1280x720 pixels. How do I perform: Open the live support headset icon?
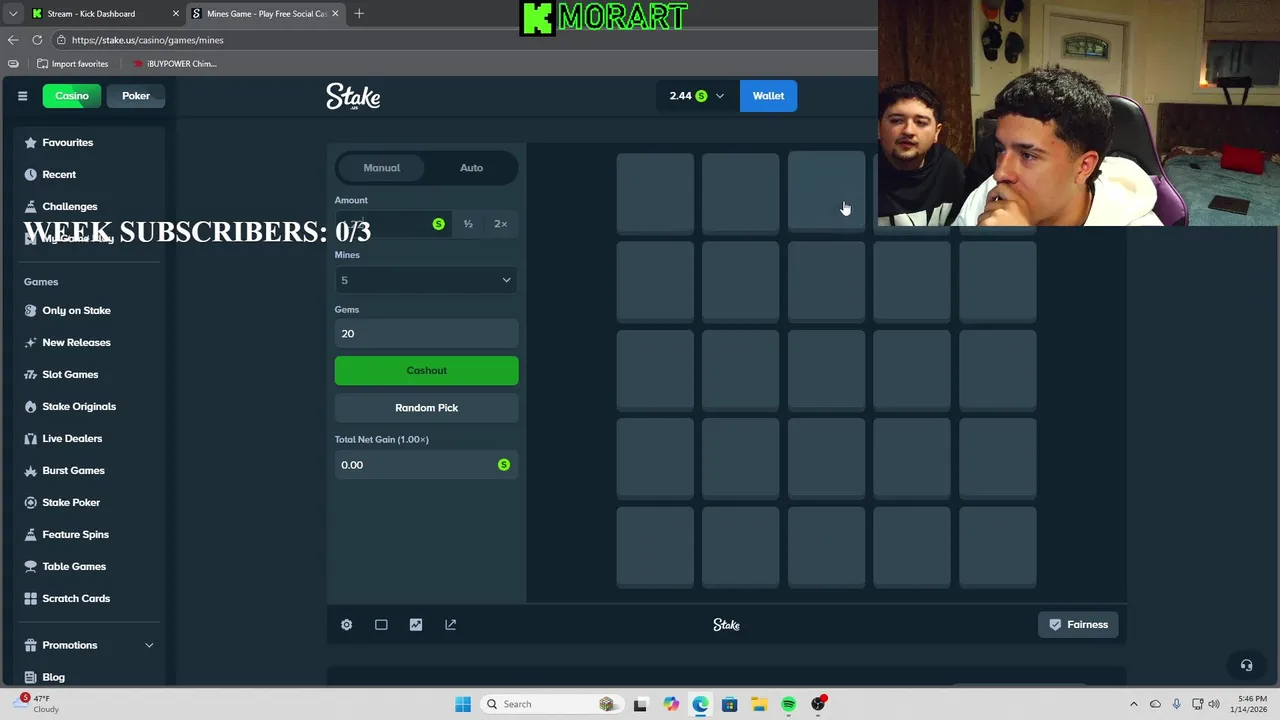[x=1246, y=665]
